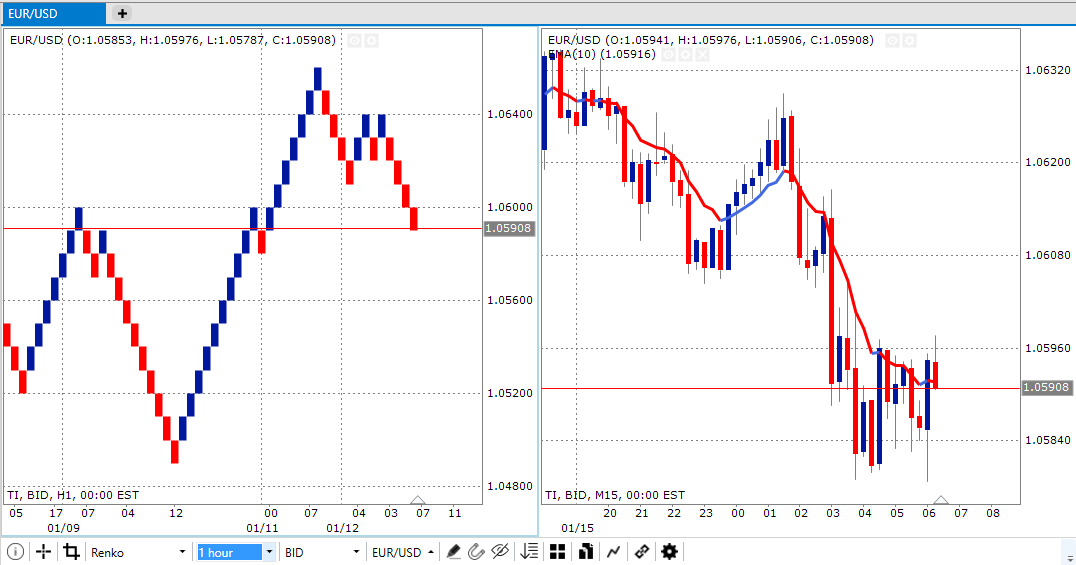The width and height of the screenshot is (1076, 565).
Task: Click the 1.06400 price axis value
Action: [x=509, y=114]
